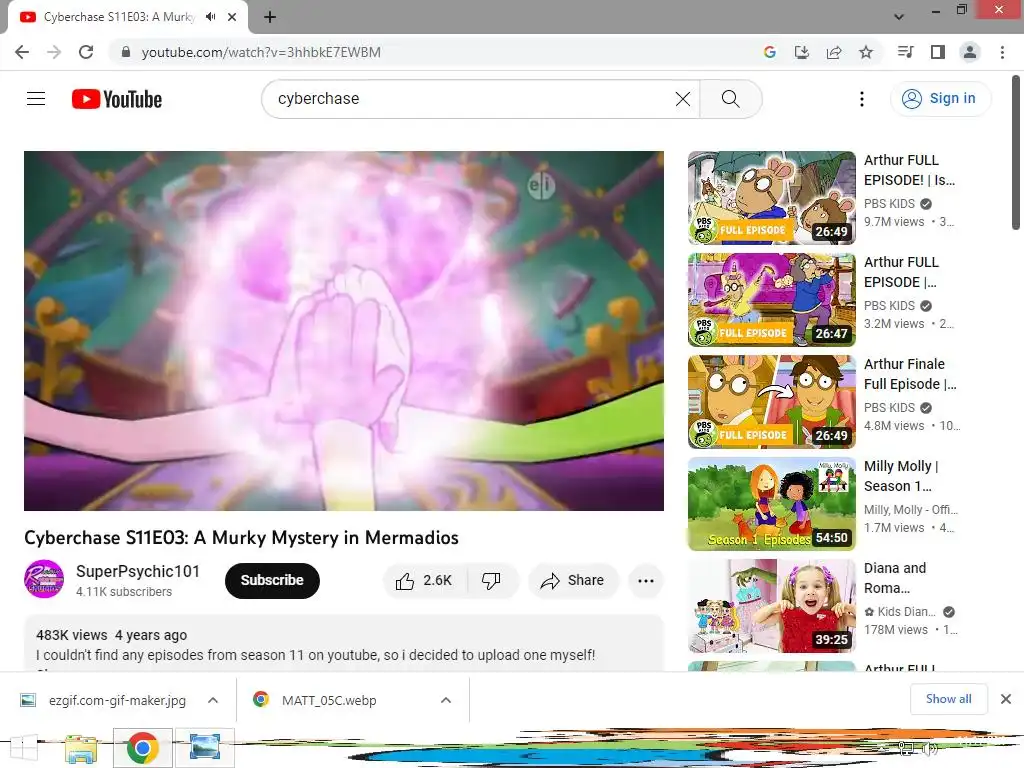Go back with the browser back arrow
This screenshot has width=1024, height=768.
point(22,52)
